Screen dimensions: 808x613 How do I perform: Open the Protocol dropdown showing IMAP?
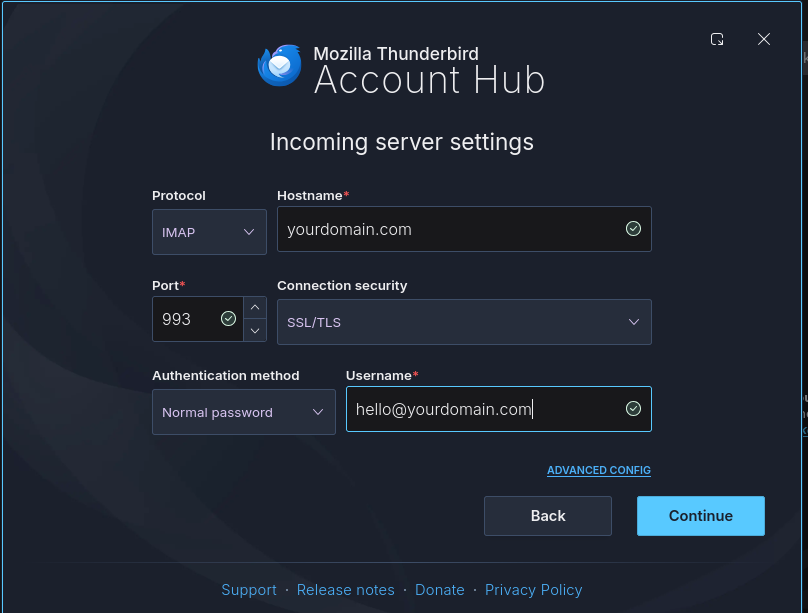click(209, 232)
